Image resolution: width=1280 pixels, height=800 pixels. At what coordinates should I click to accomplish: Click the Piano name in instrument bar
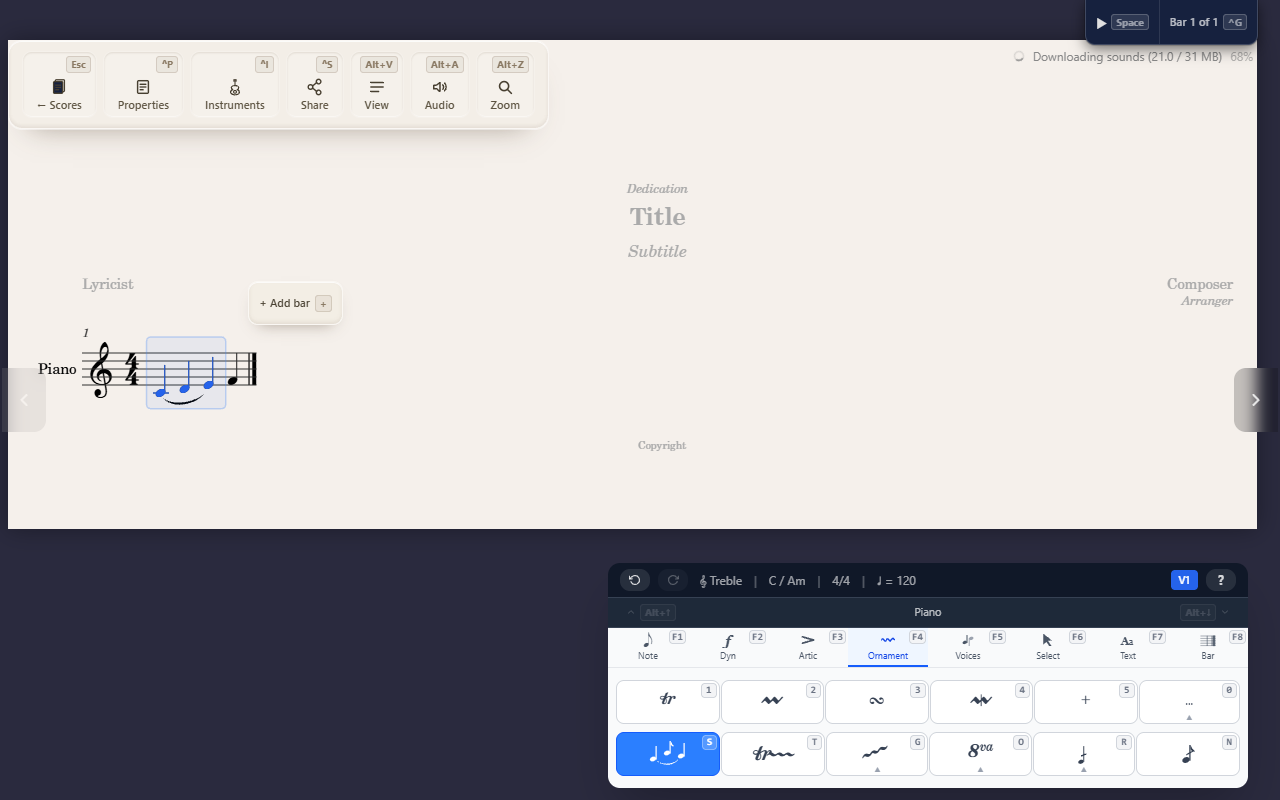point(928,612)
